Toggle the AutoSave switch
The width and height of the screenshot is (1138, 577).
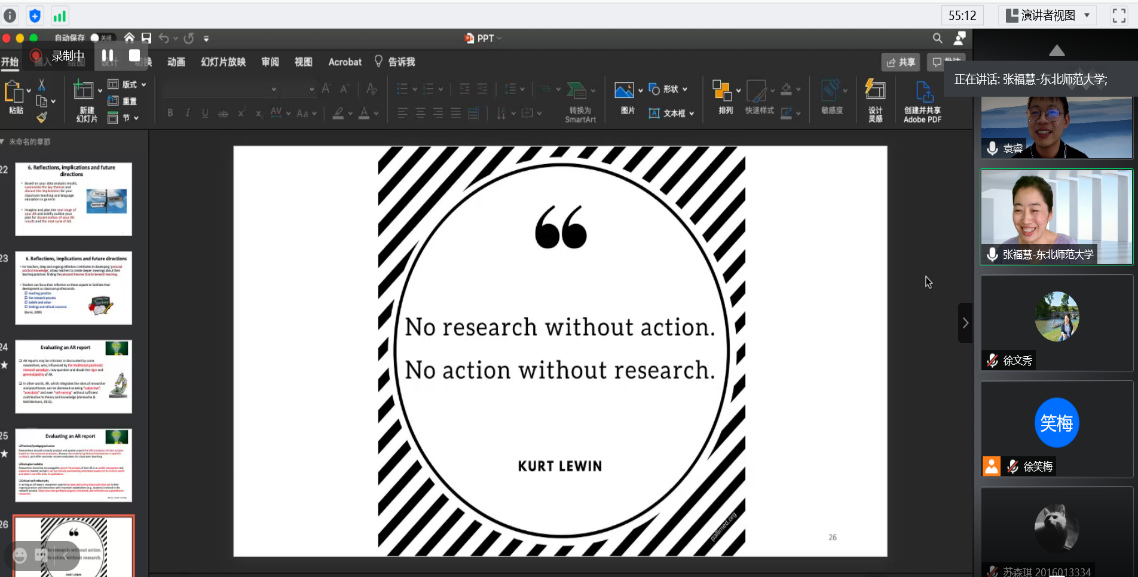(102, 38)
